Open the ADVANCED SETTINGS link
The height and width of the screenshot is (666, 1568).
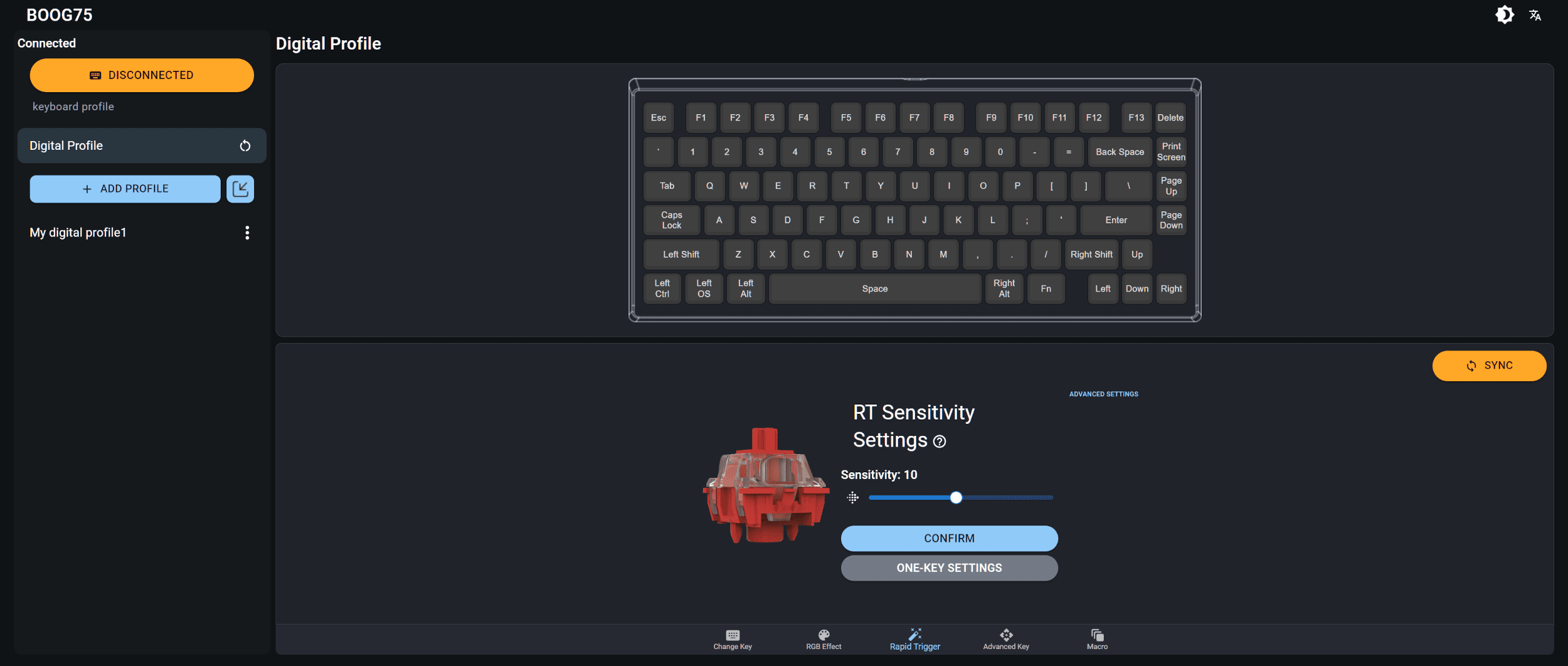pos(1103,394)
